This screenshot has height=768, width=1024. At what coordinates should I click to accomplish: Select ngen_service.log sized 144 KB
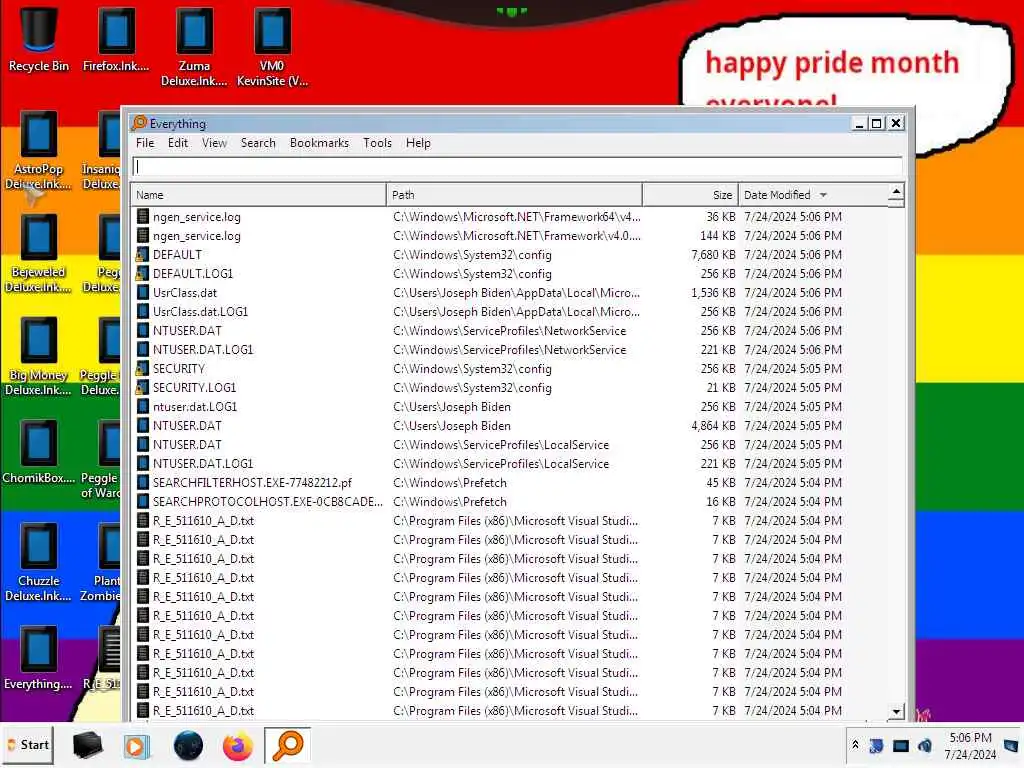click(x=509, y=236)
